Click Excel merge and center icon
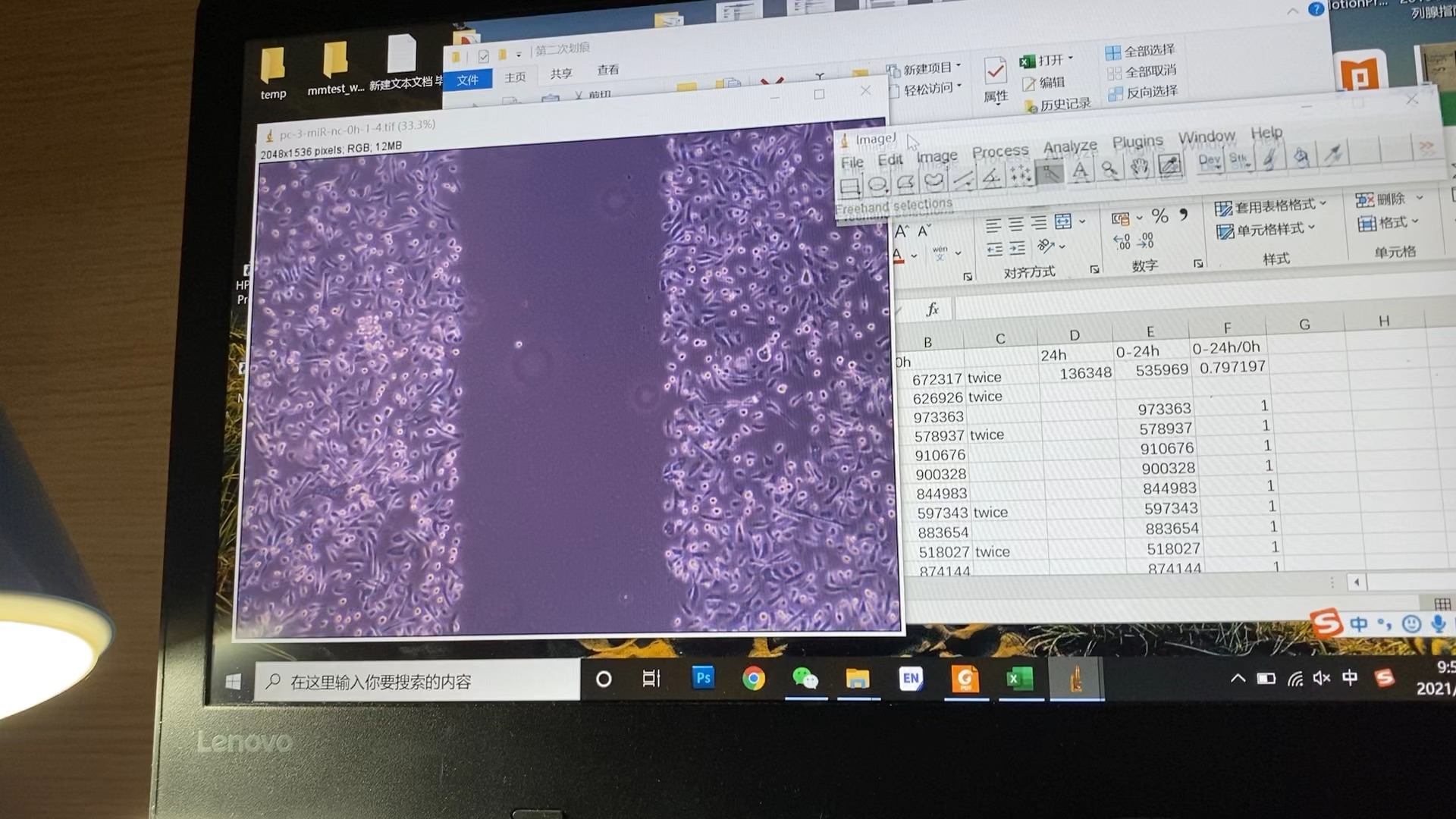This screenshot has height=819, width=1456. pyautogui.click(x=1063, y=221)
